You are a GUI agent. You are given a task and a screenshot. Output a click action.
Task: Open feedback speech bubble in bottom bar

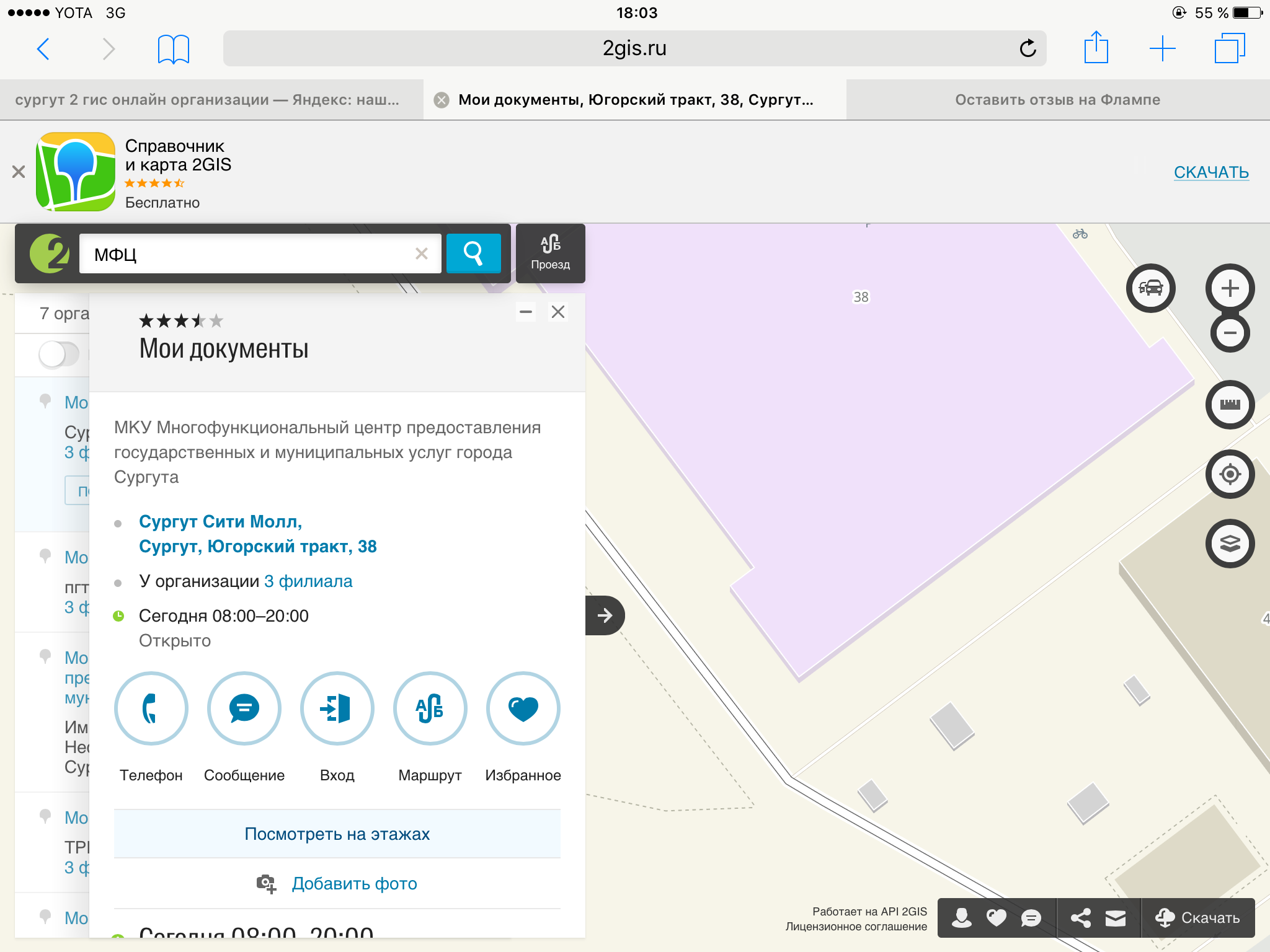pyautogui.click(x=1031, y=918)
